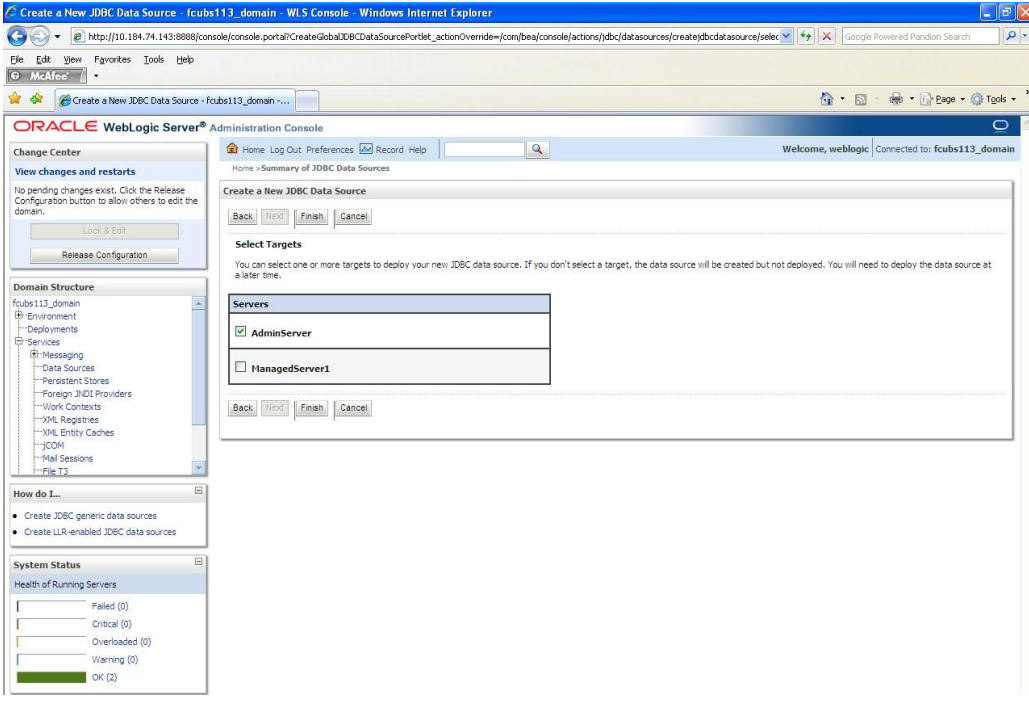Go back with the browser Back arrow
Image resolution: width=1029 pixels, height=703 pixels.
point(17,36)
